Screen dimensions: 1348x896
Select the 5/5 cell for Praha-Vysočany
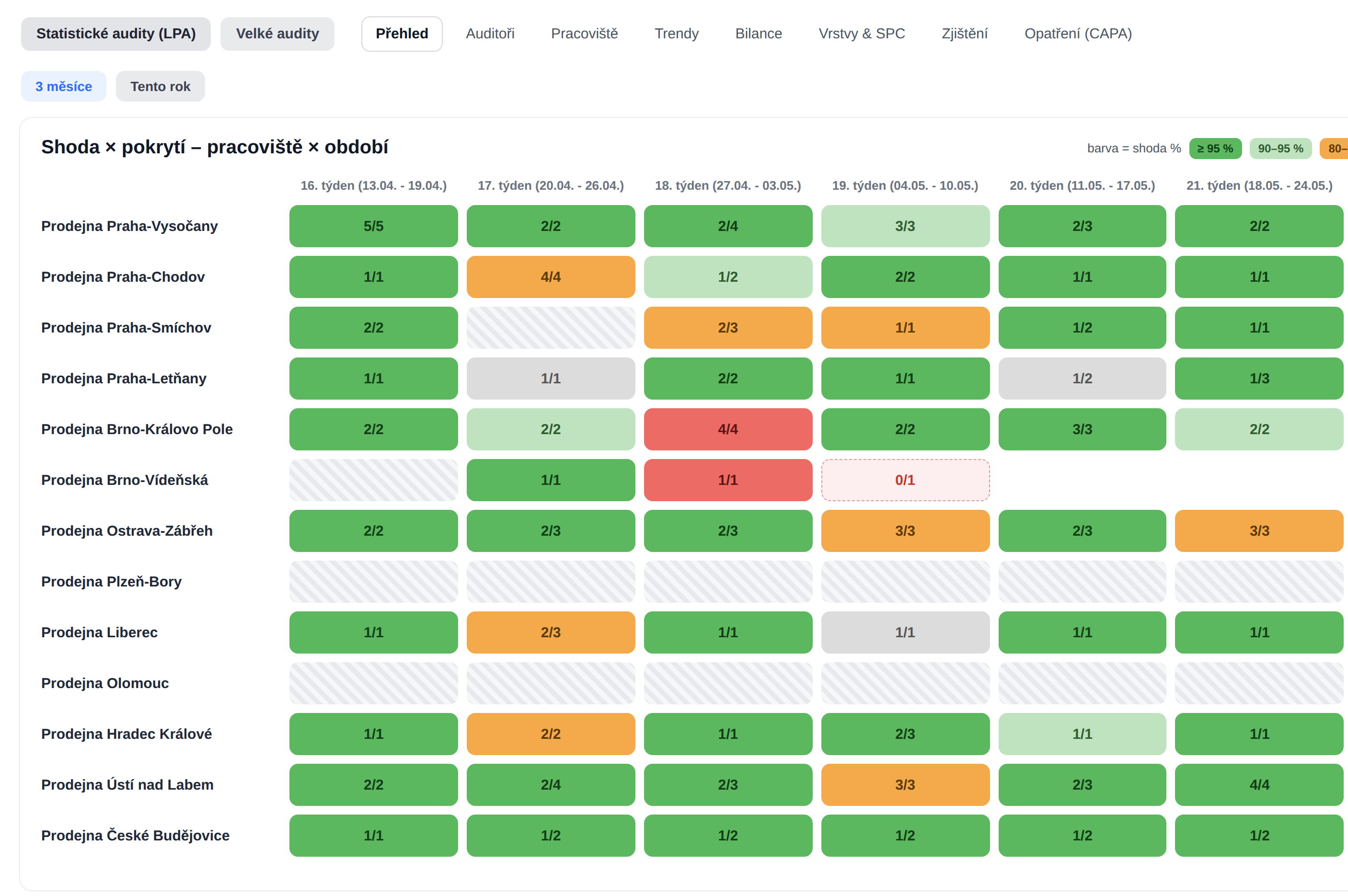(373, 226)
